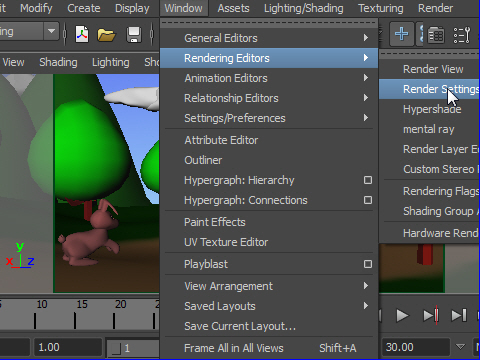Viewport: 480px width, 360px height.
Task: Click the New Scene icon
Action: click(82, 34)
